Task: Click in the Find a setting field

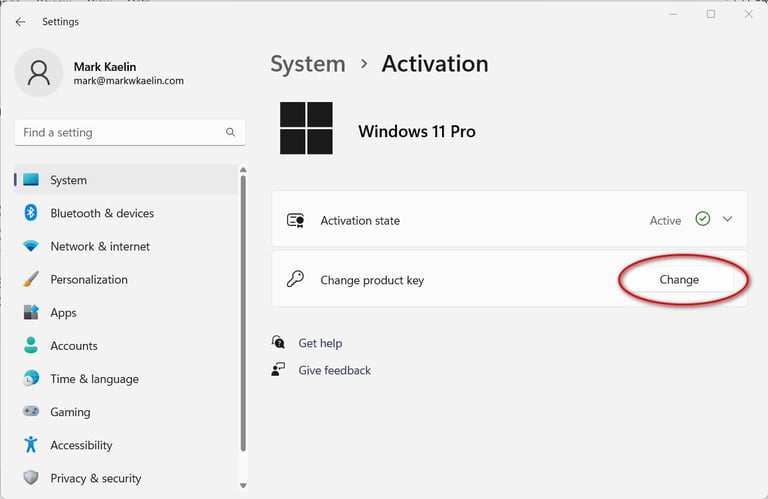Action: pos(118,132)
